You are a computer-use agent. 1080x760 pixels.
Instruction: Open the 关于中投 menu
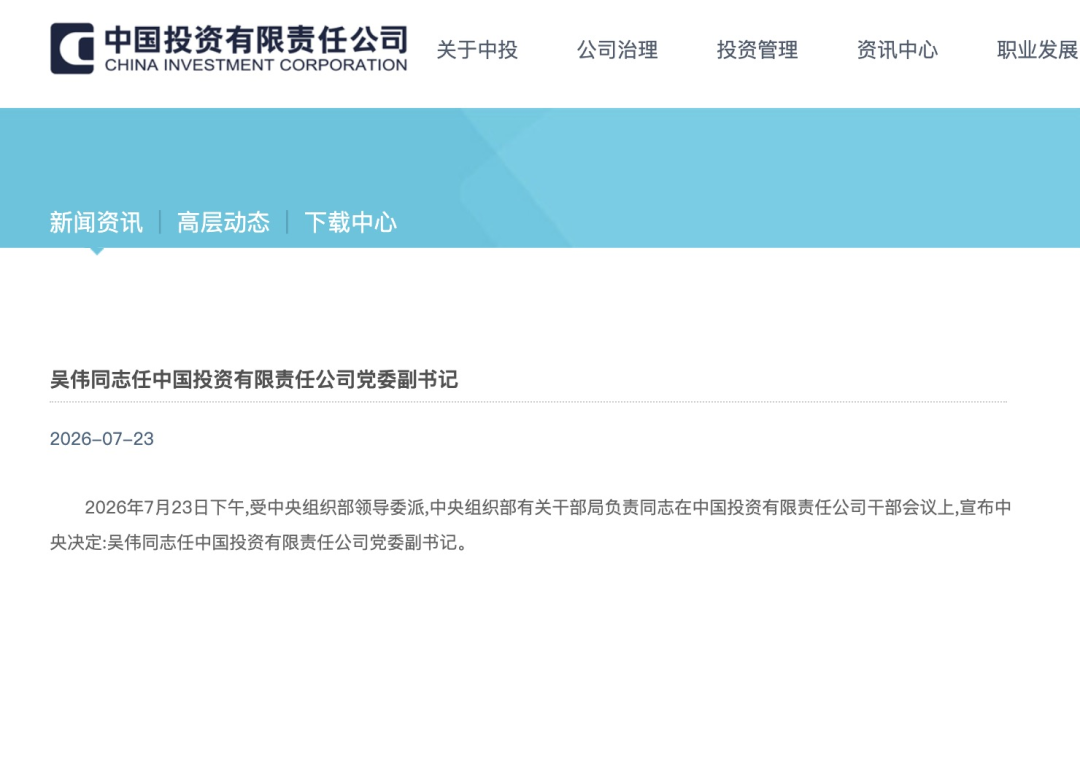pyautogui.click(x=477, y=50)
